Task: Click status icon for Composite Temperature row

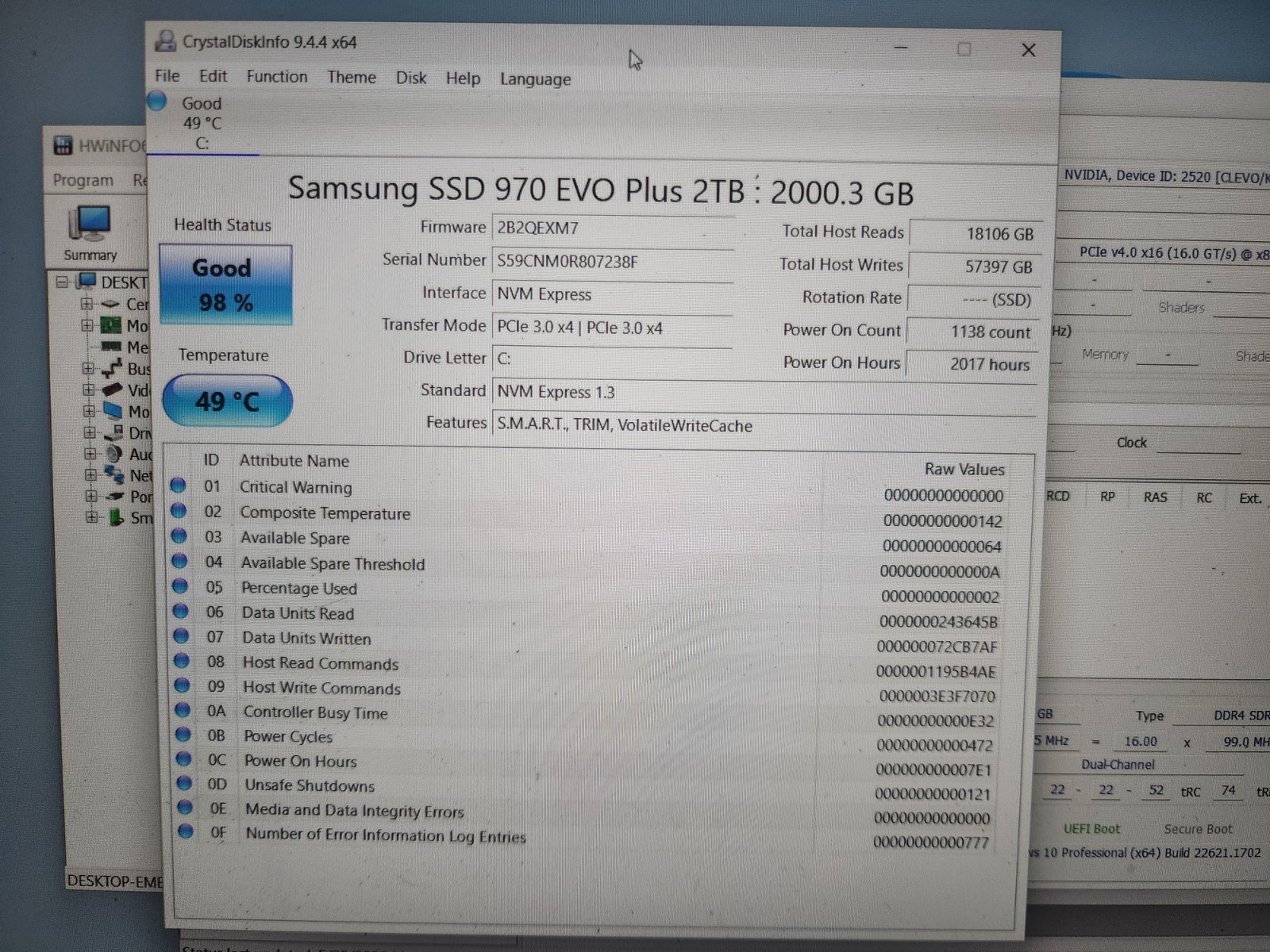Action: pos(179,510)
